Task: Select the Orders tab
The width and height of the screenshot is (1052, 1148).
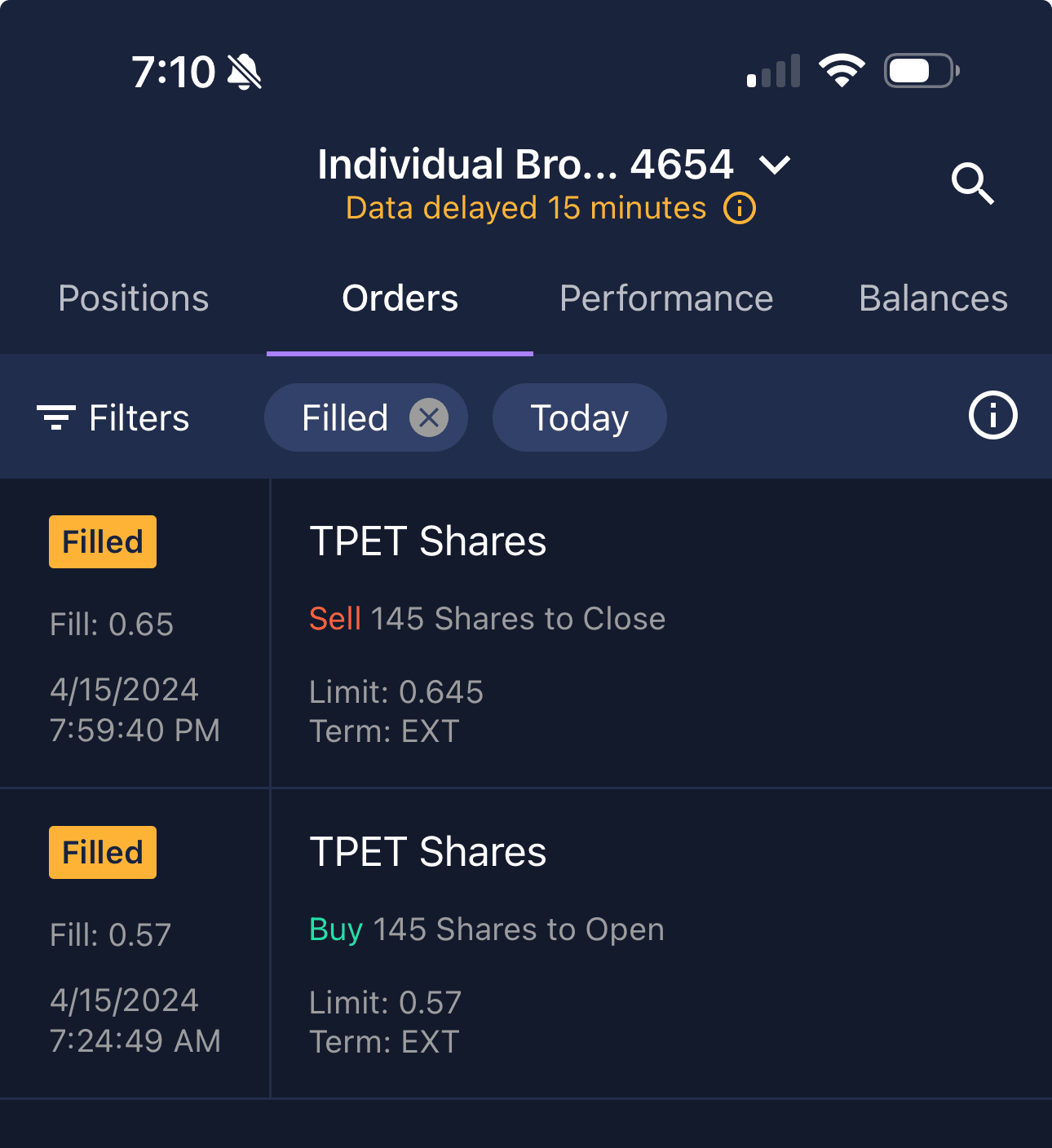Action: click(x=400, y=298)
